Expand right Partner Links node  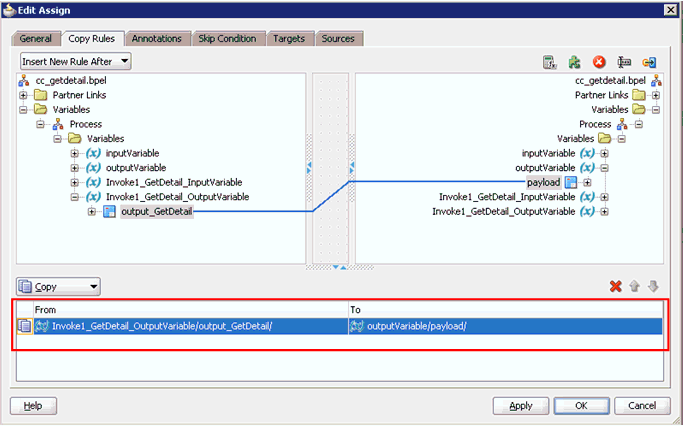pyautogui.click(x=656, y=95)
